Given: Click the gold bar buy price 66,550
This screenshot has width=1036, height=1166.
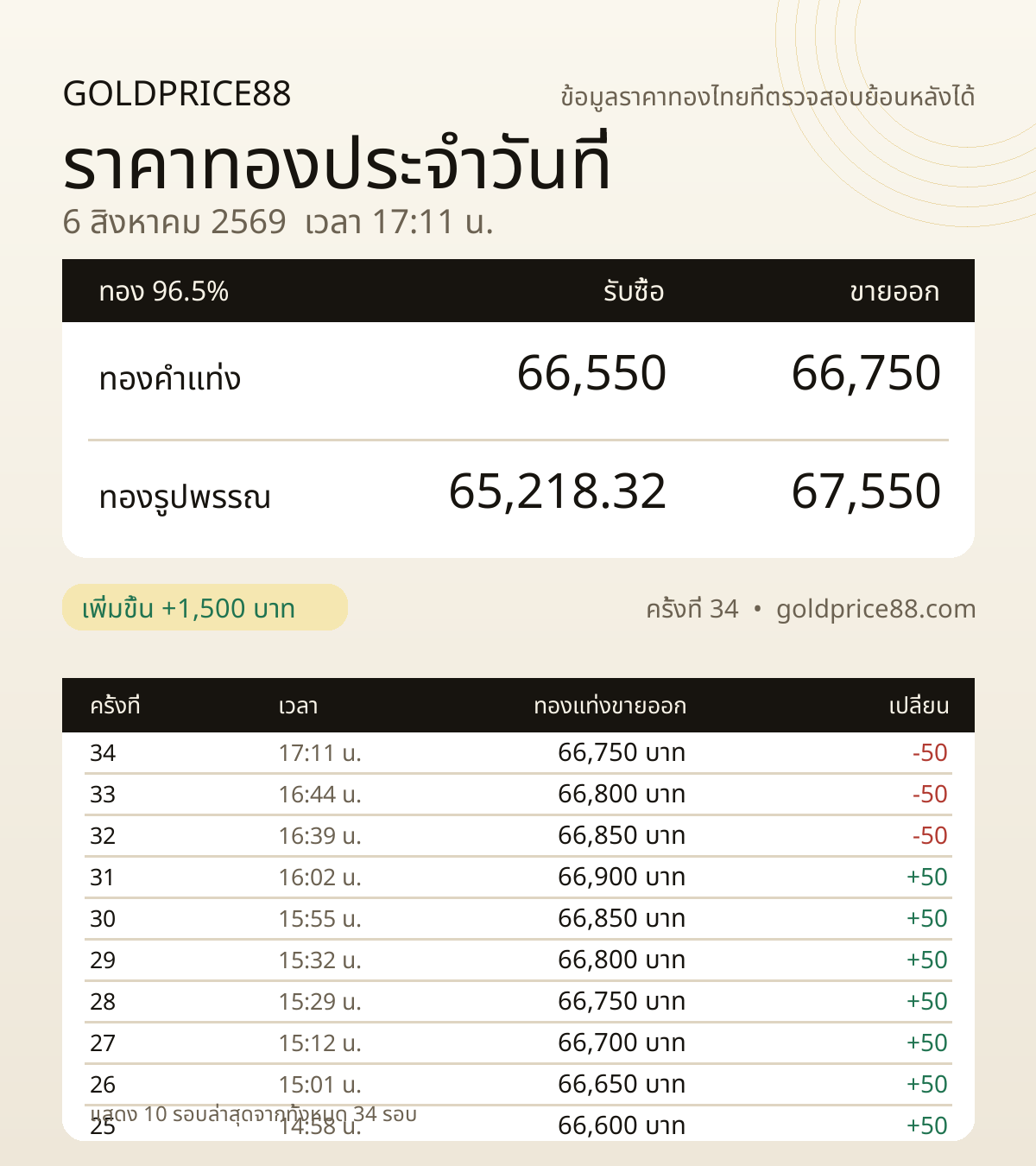Looking at the screenshot, I should pyautogui.click(x=591, y=373).
